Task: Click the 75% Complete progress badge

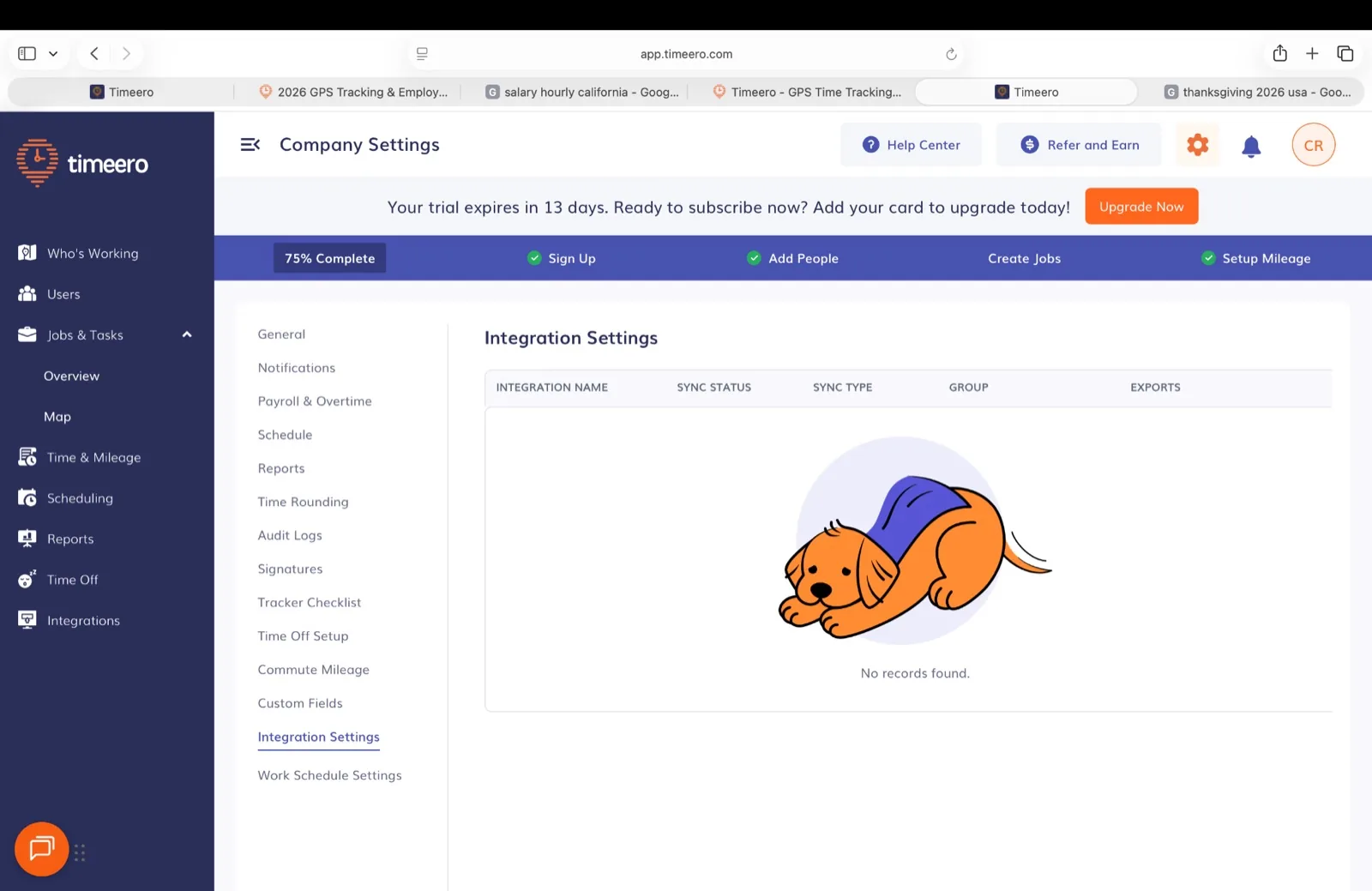Action: [x=329, y=258]
